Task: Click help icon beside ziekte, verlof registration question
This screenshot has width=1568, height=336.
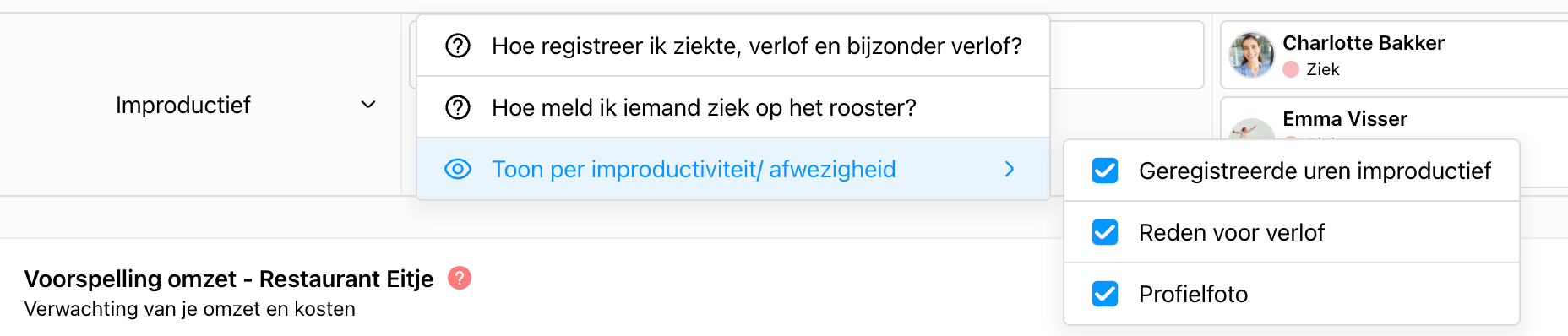Action: click(x=458, y=46)
